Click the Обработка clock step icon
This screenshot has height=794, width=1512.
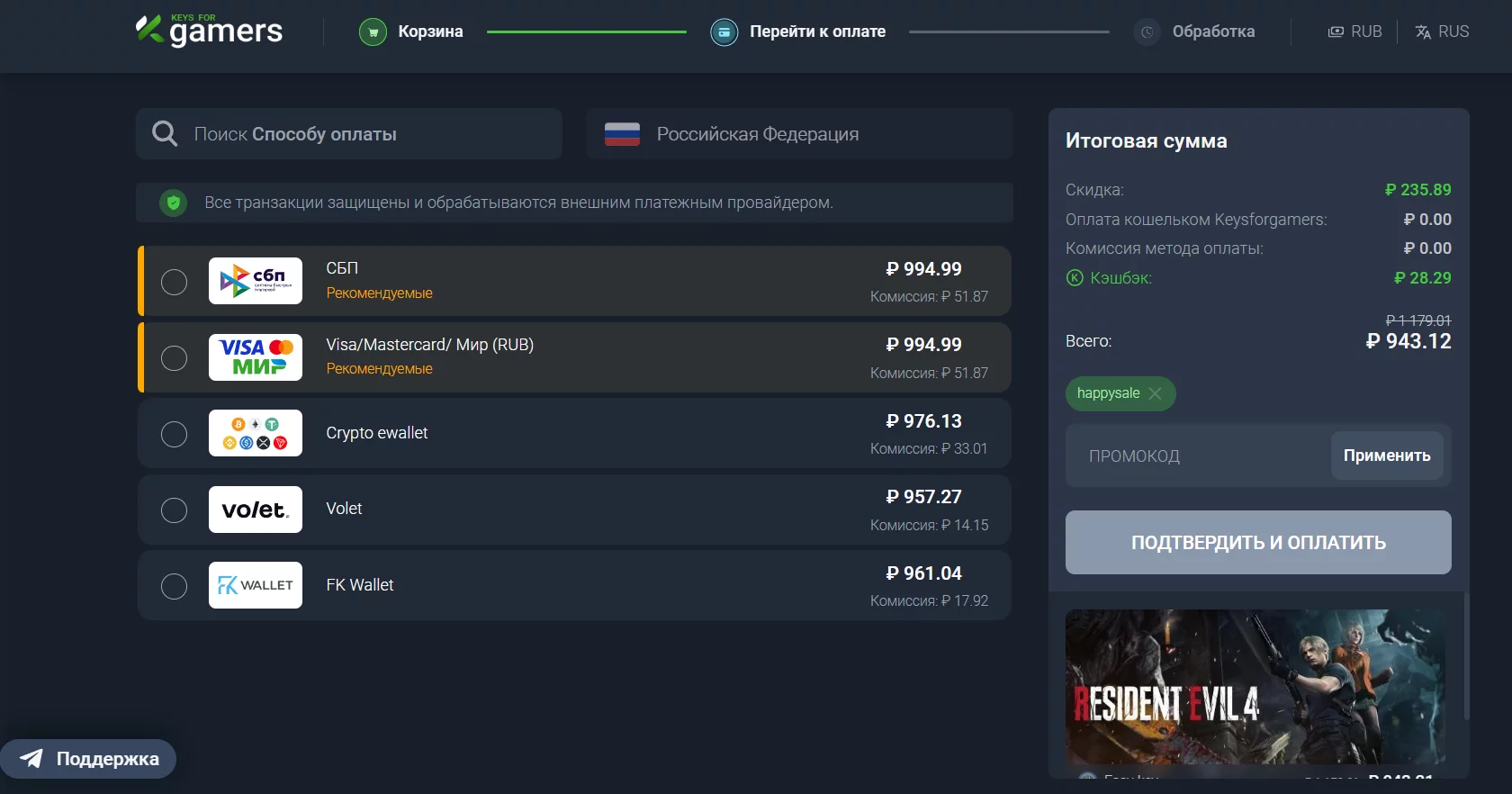click(1147, 32)
